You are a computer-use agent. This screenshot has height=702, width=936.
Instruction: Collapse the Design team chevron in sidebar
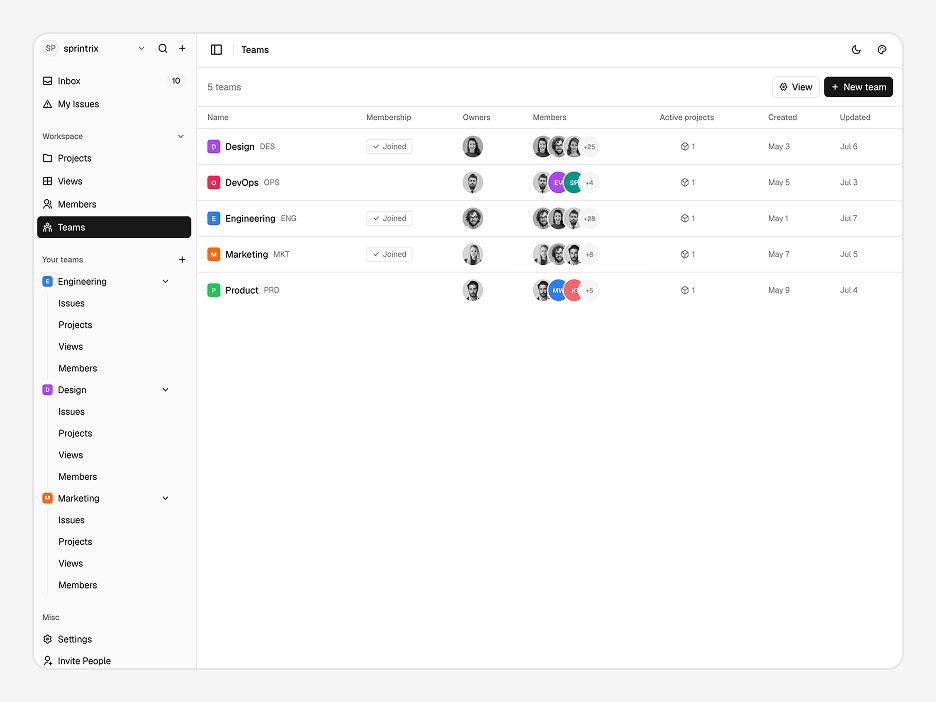pos(165,390)
